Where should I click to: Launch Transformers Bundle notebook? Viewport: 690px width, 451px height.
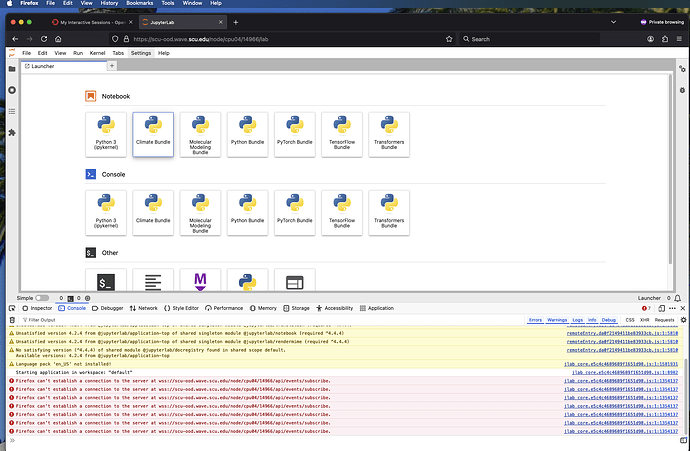(x=389, y=134)
